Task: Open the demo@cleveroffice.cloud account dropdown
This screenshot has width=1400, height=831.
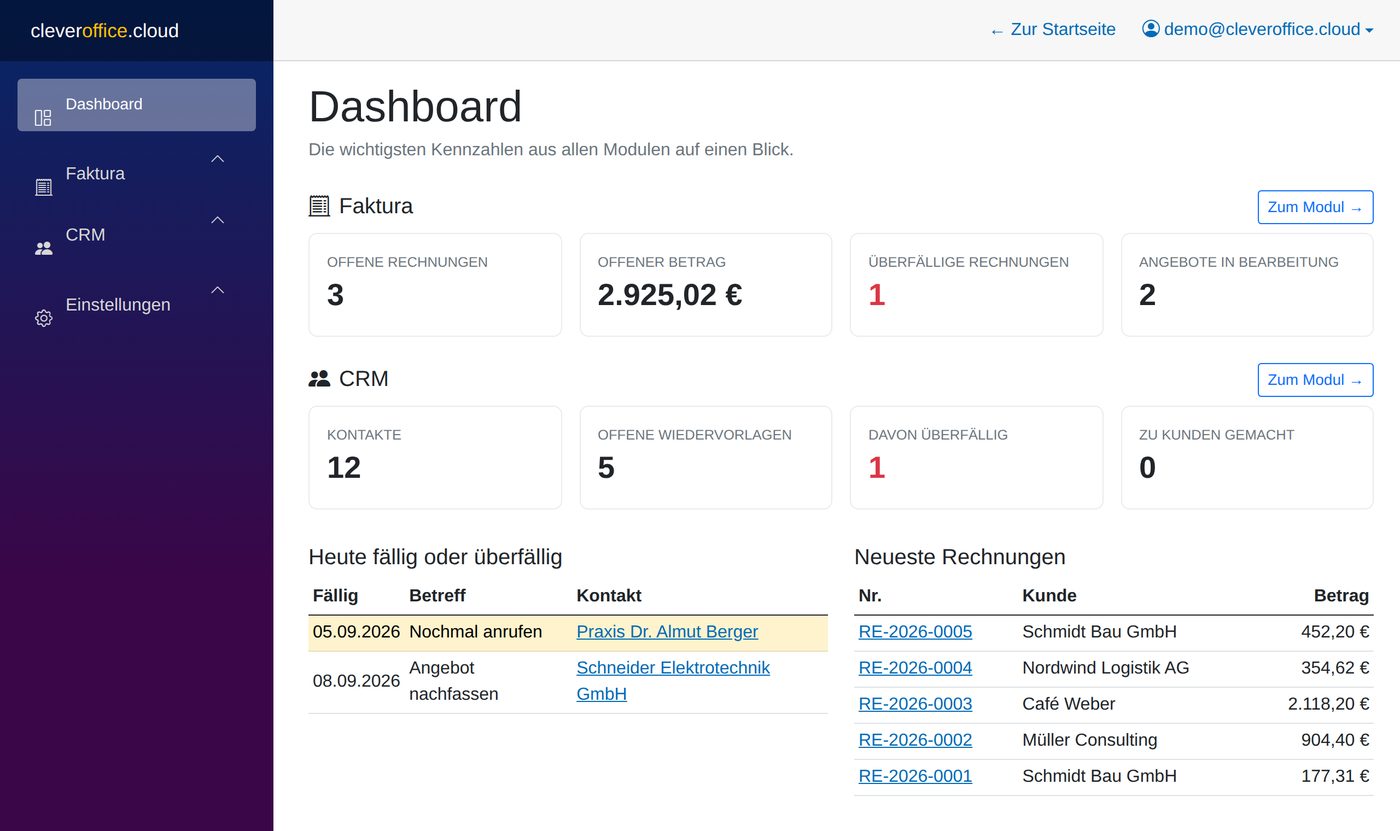Action: tap(1258, 29)
